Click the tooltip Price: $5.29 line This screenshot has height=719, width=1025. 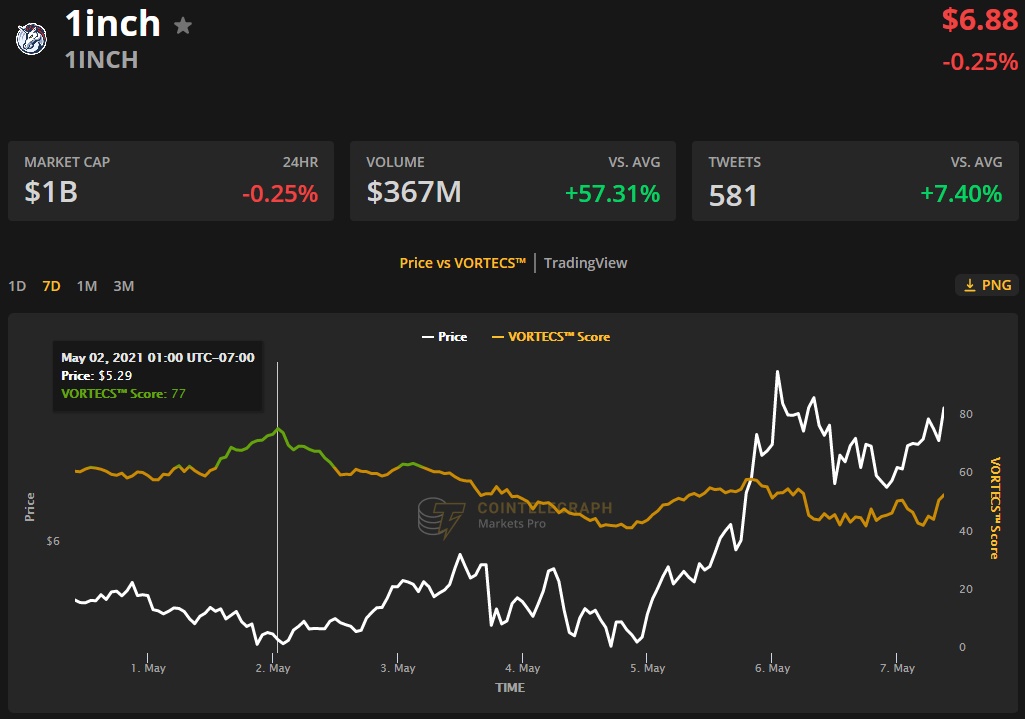click(x=97, y=376)
